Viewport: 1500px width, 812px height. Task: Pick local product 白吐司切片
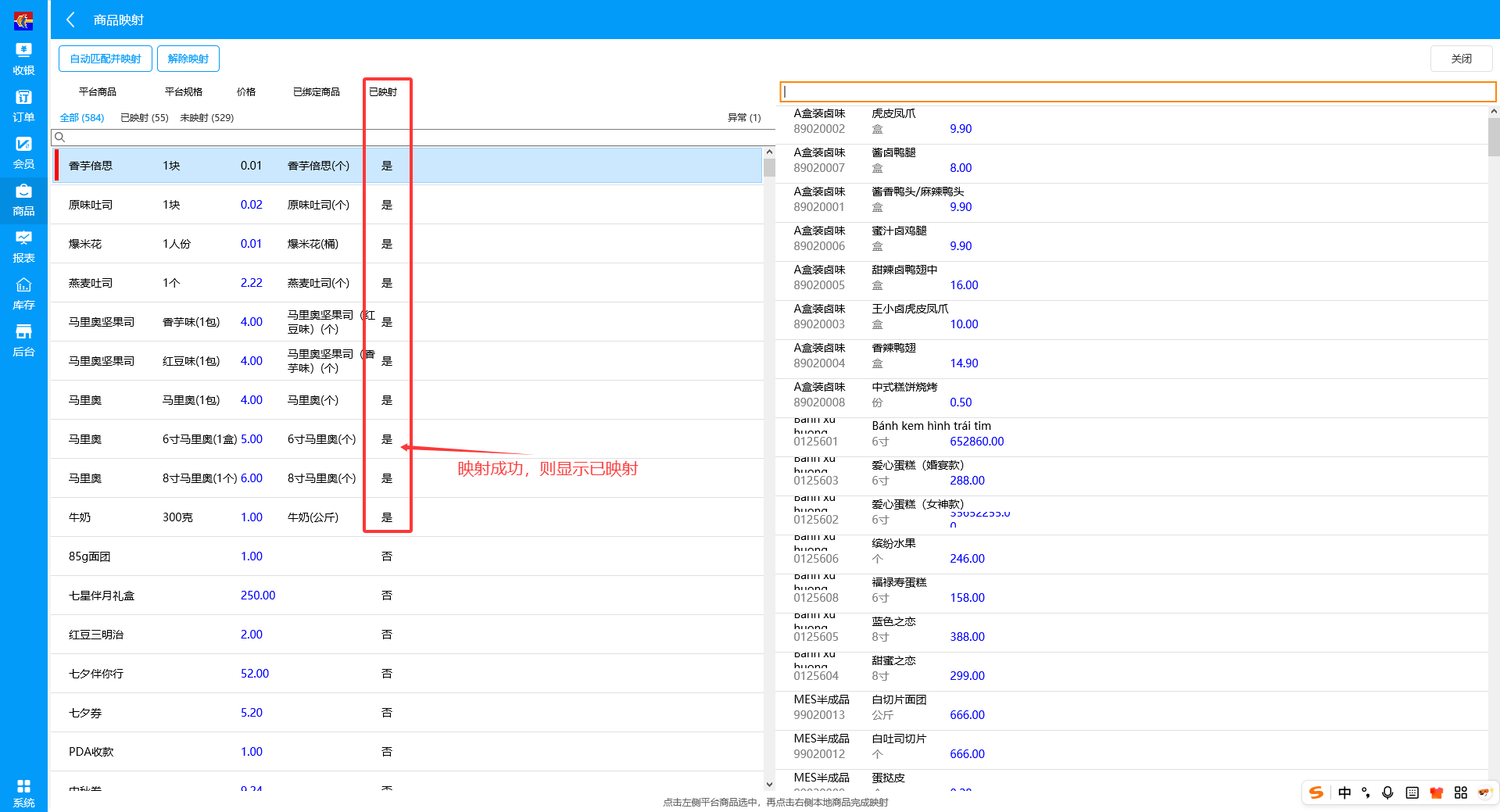pyautogui.click(x=1133, y=750)
